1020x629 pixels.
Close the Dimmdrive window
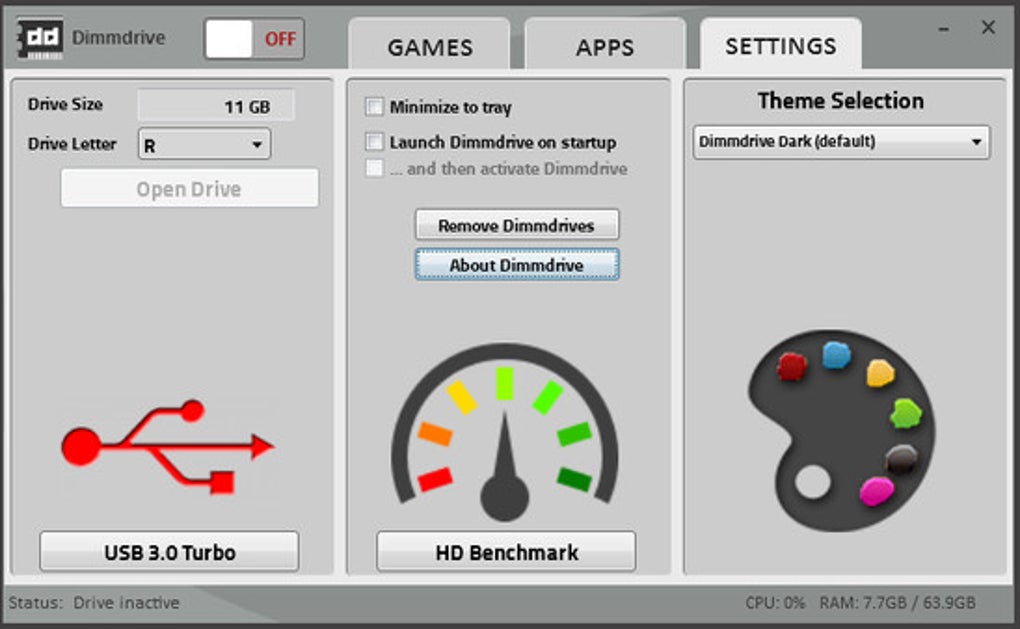point(988,27)
